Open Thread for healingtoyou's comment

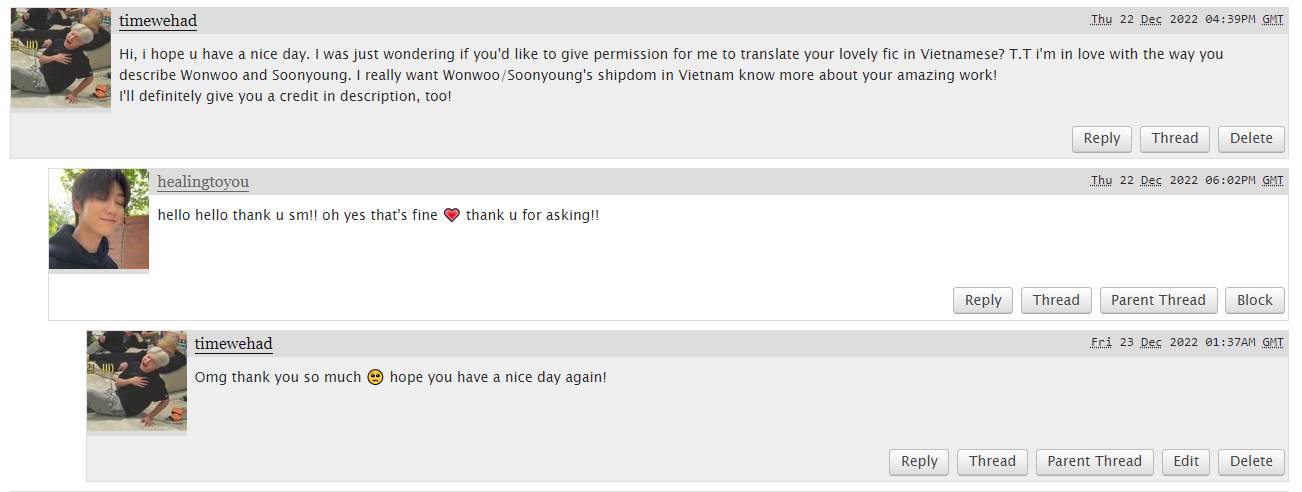point(1056,300)
